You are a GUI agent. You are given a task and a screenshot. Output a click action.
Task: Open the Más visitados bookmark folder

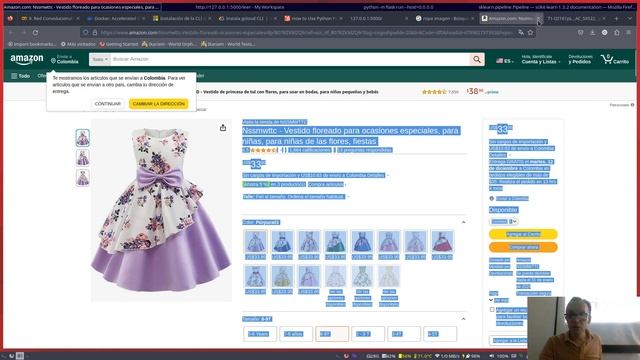tap(78, 44)
